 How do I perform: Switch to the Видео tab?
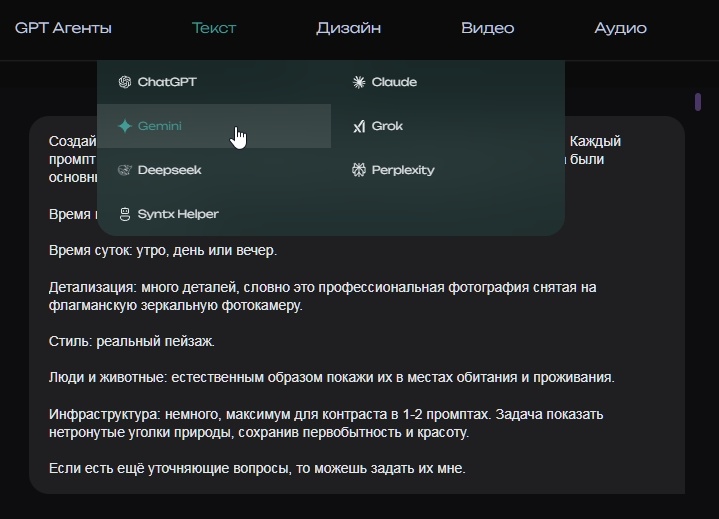point(487,28)
